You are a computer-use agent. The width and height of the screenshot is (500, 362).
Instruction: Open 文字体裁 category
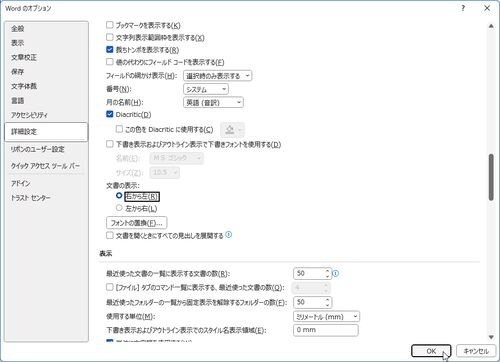[x=46, y=86]
